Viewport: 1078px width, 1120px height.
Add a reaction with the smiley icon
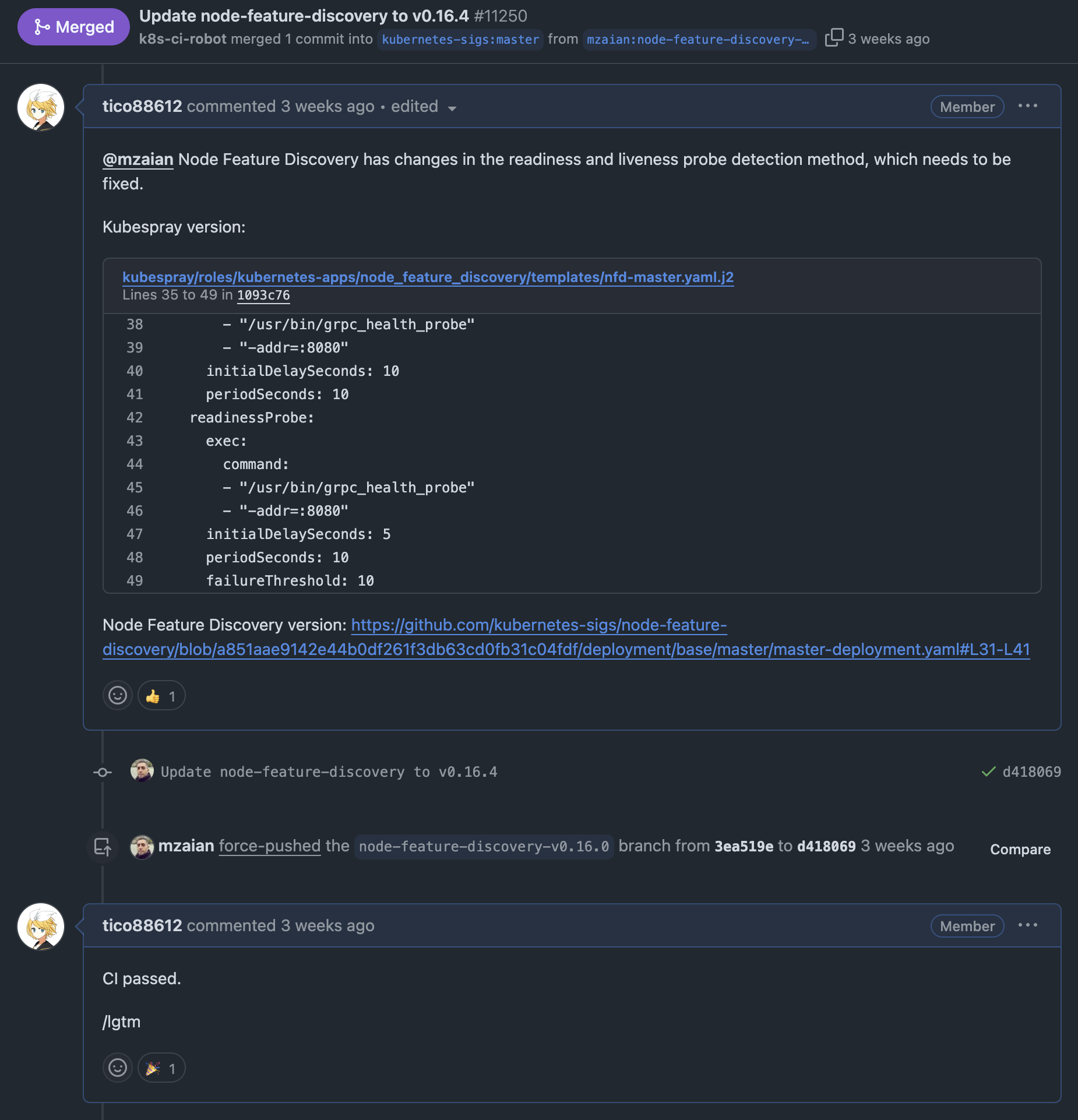pyautogui.click(x=117, y=695)
